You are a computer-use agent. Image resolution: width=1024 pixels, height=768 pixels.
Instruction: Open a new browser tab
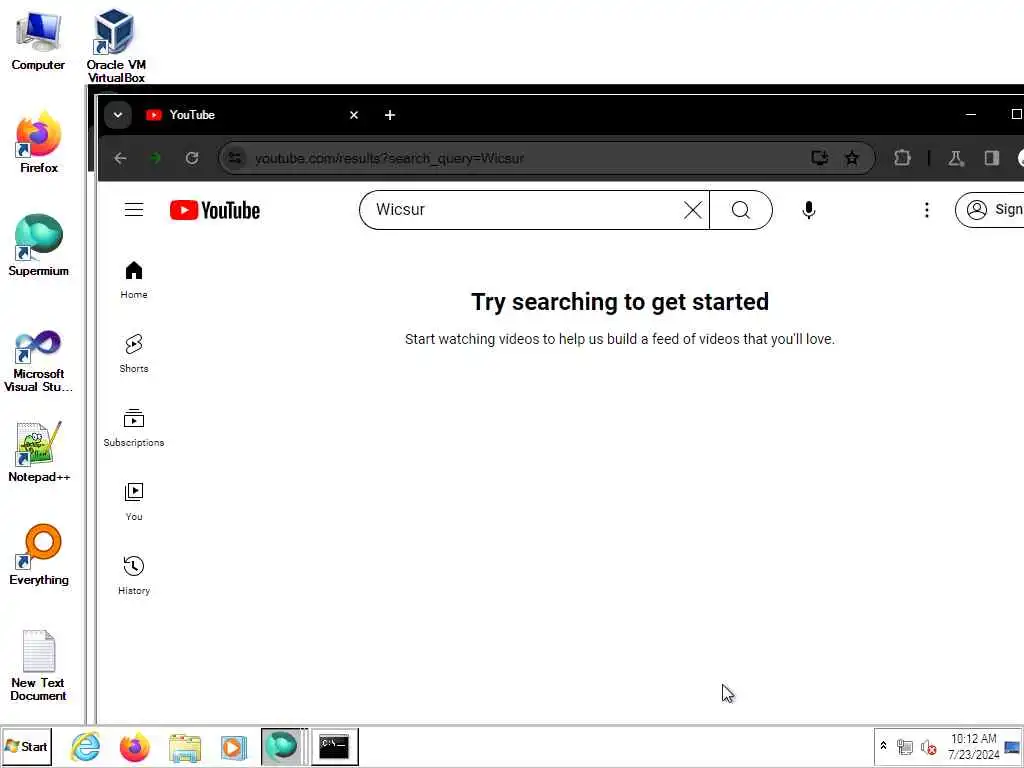[x=390, y=115]
